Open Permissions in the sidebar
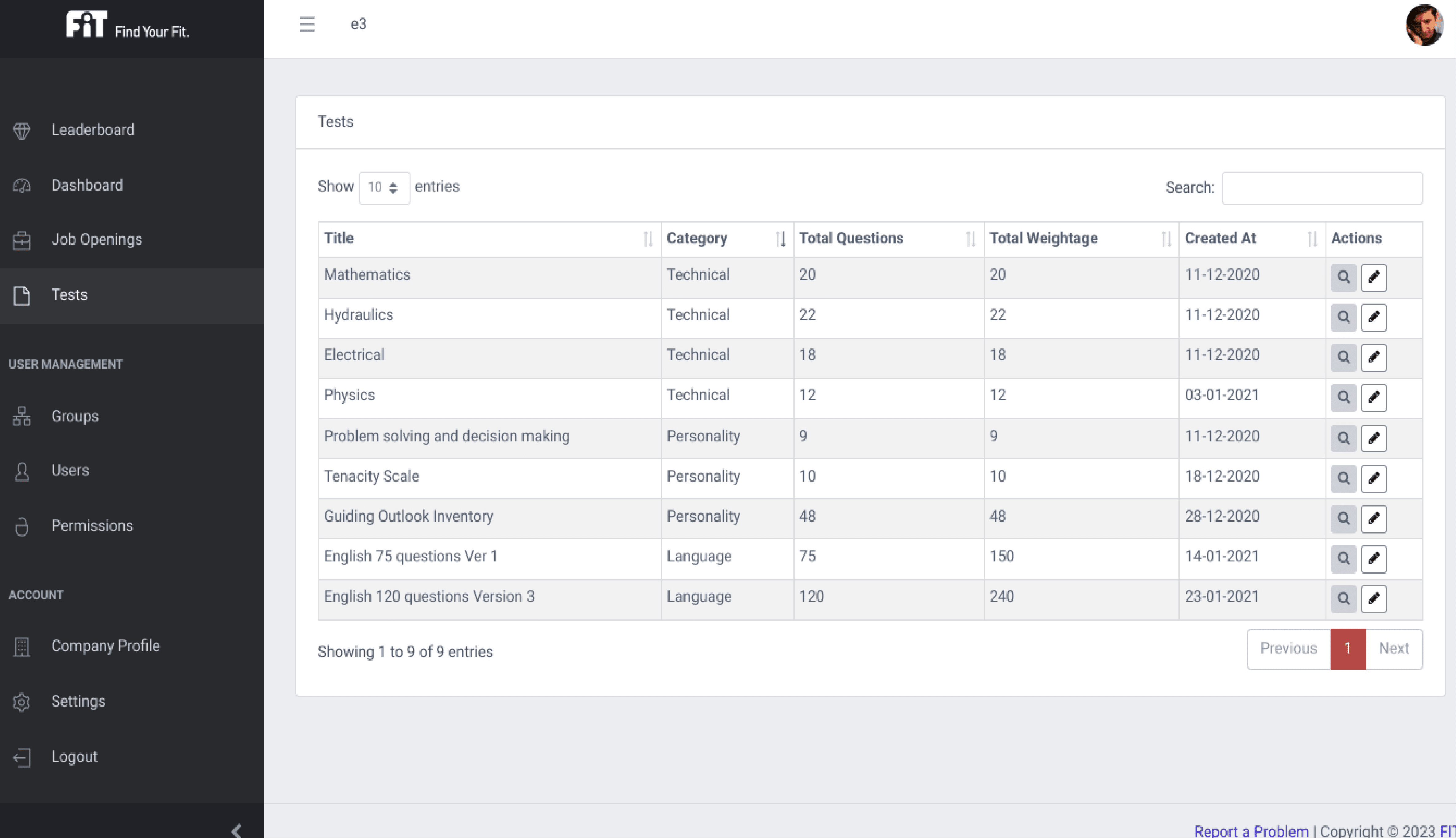 132,526
